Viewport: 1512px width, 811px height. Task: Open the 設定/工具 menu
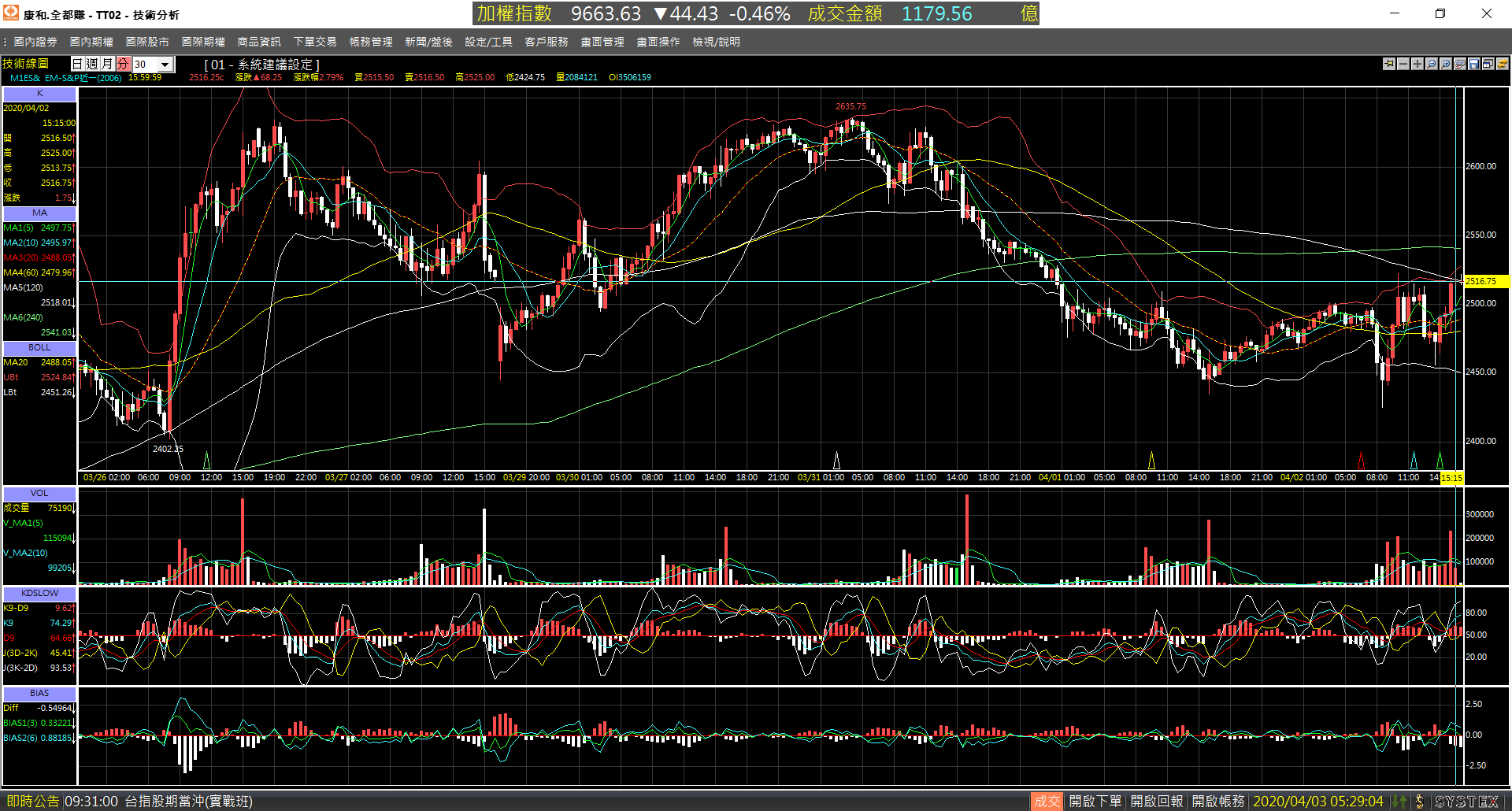click(488, 42)
